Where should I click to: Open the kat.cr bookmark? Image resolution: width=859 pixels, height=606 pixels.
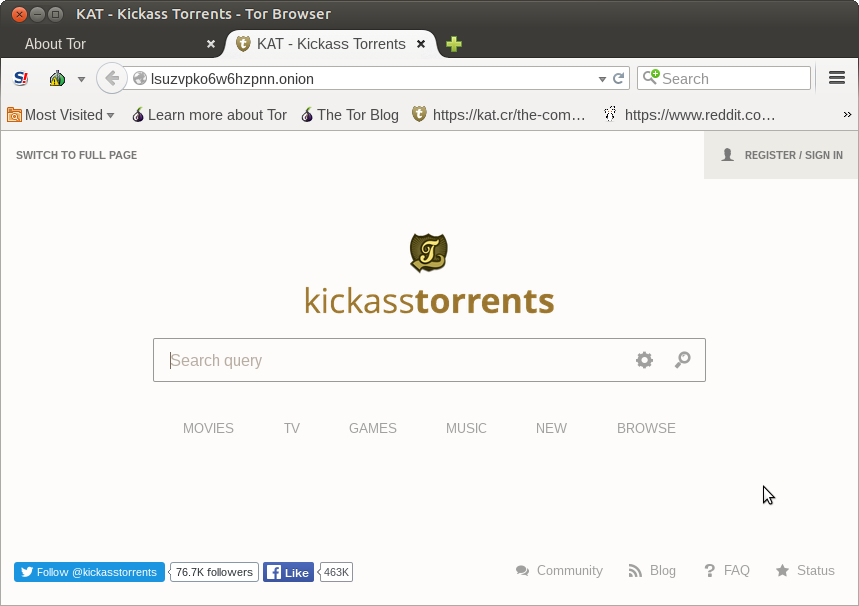tap(499, 115)
